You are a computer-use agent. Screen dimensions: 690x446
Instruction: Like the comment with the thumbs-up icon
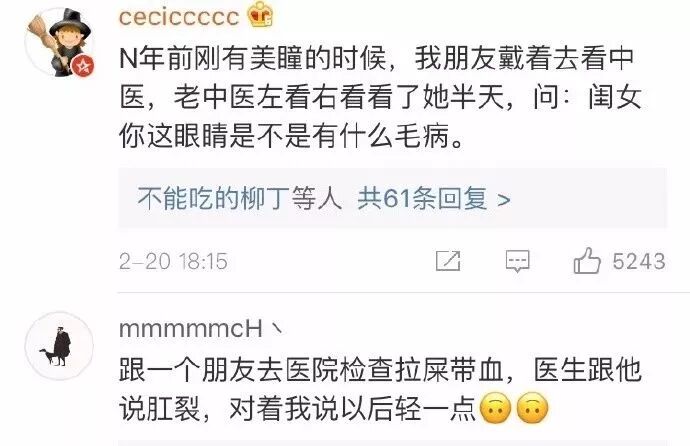point(587,260)
